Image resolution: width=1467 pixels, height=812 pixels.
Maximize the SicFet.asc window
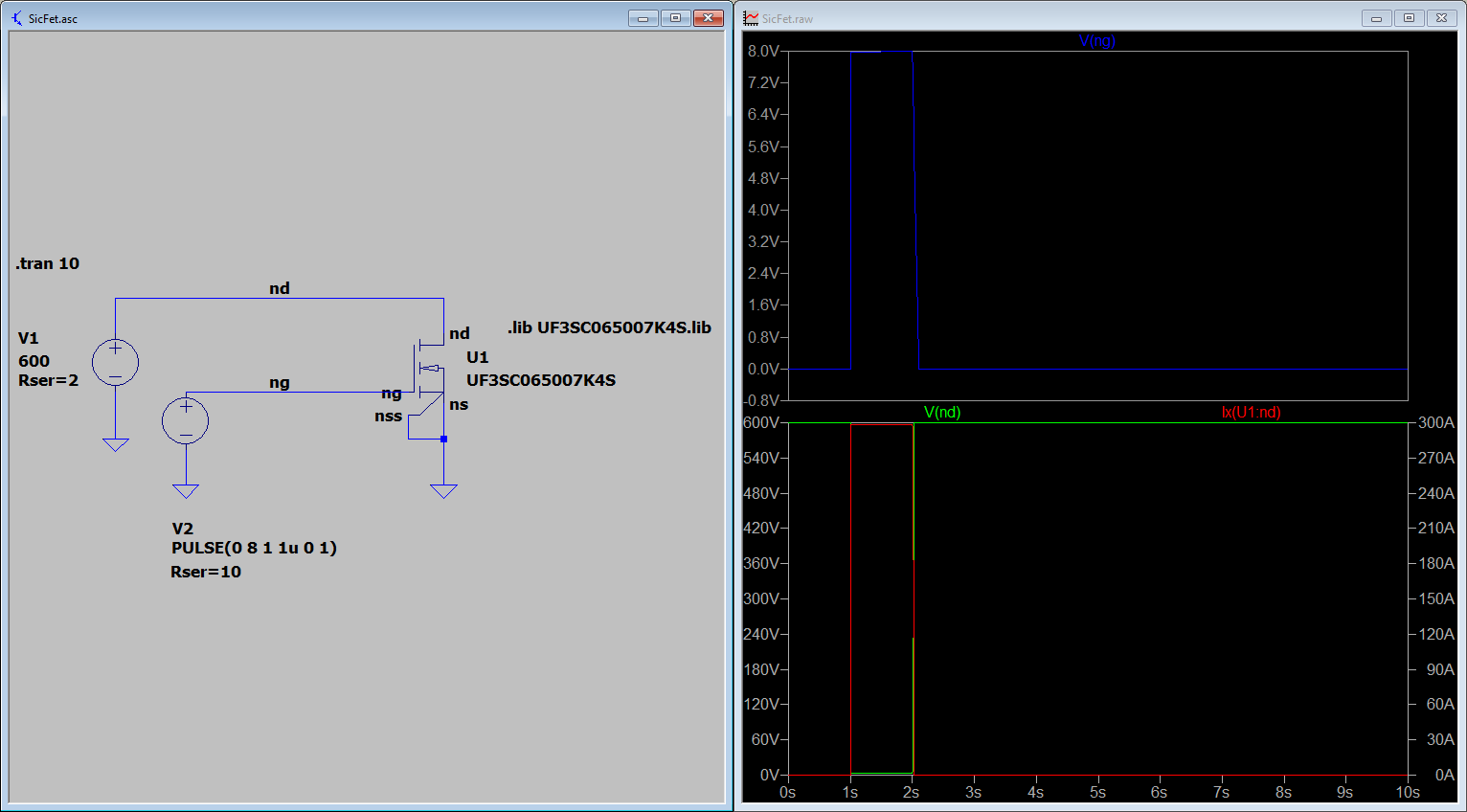[x=675, y=18]
